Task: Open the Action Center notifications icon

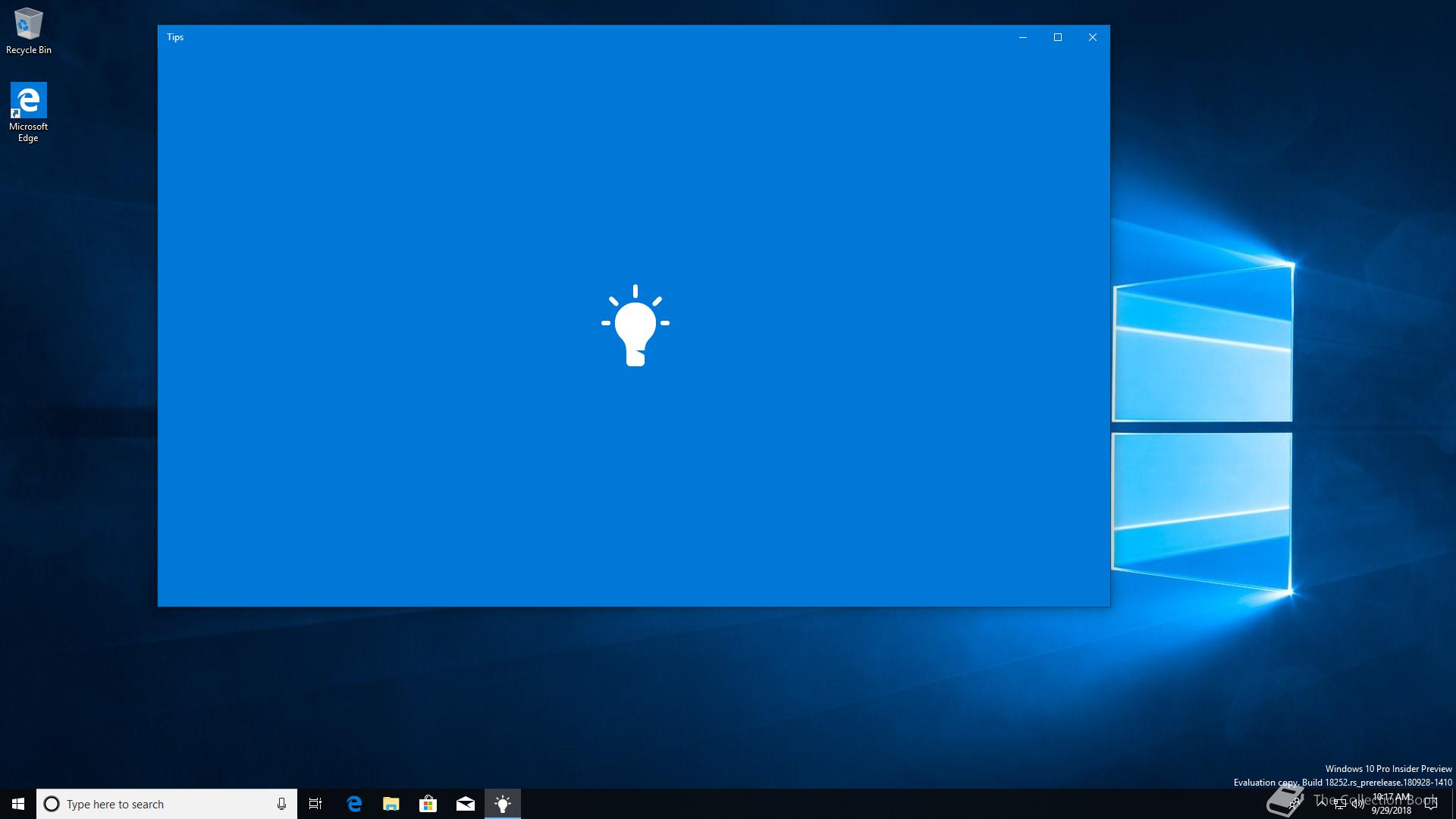Action: coord(1431,804)
